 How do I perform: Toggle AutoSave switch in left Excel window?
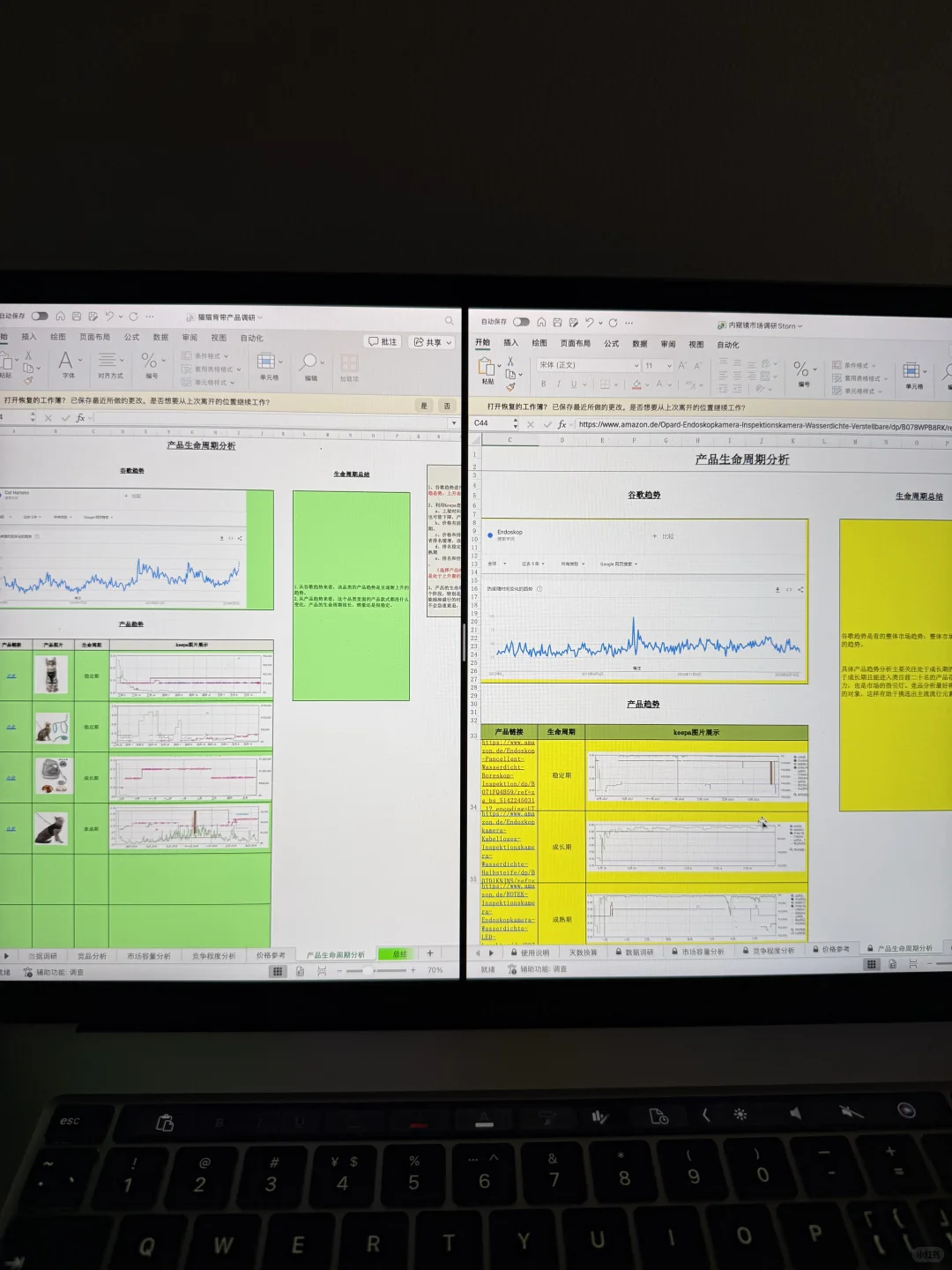(x=40, y=316)
